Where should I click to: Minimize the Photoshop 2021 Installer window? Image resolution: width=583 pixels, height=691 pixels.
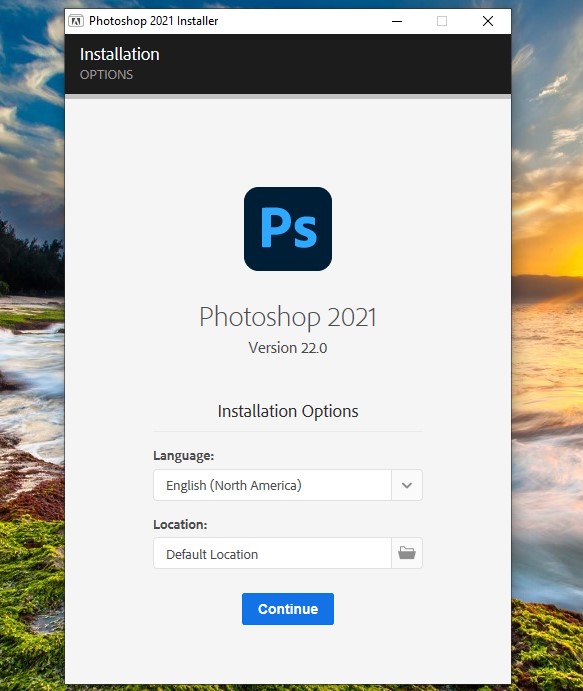point(397,21)
